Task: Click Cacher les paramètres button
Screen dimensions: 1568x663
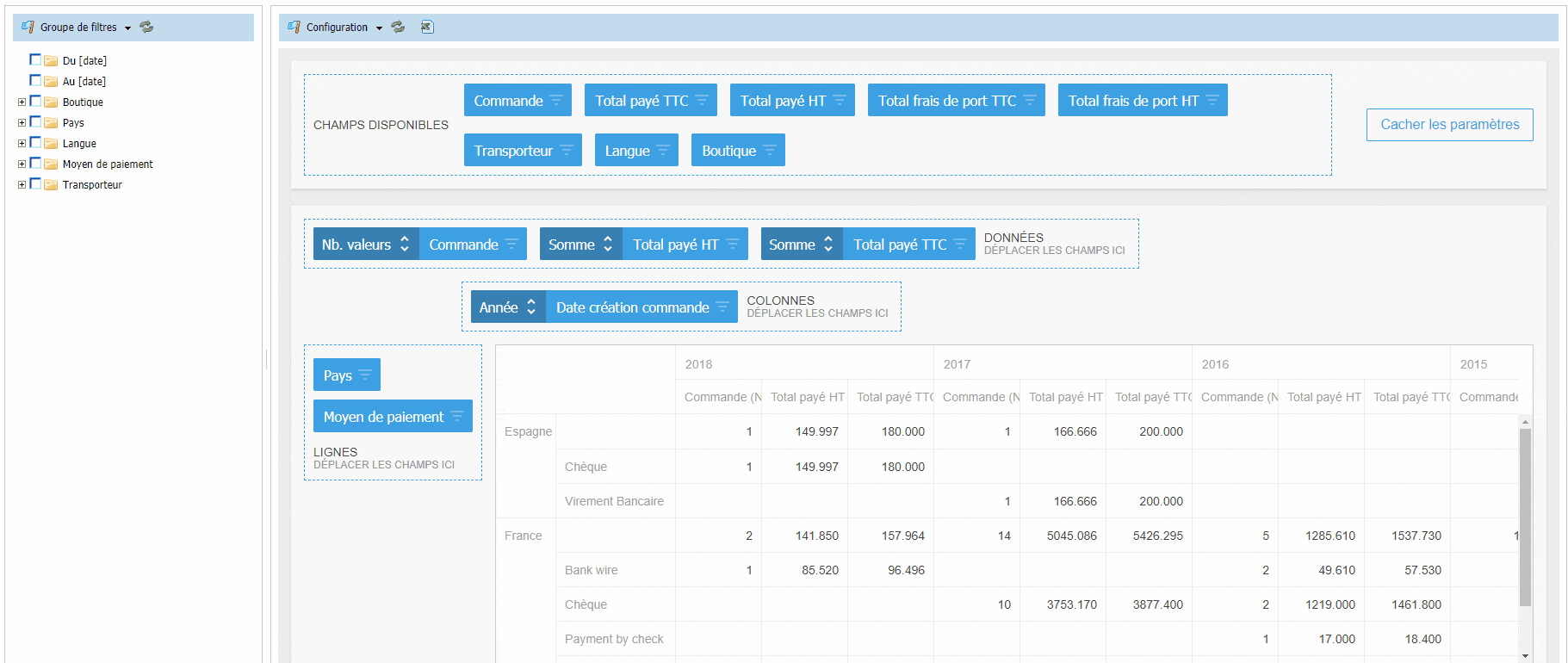Action: click(x=1449, y=125)
